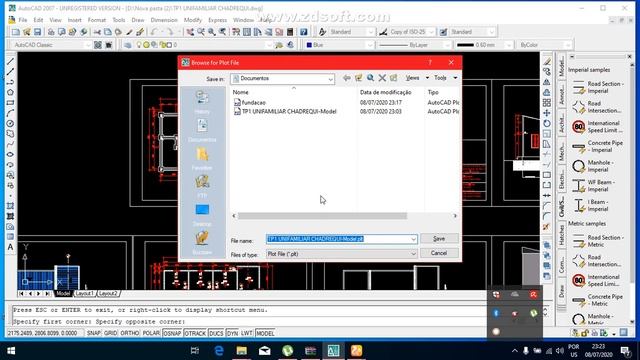Click the Save button in dialog
This screenshot has width=640, height=360.
tap(439, 239)
